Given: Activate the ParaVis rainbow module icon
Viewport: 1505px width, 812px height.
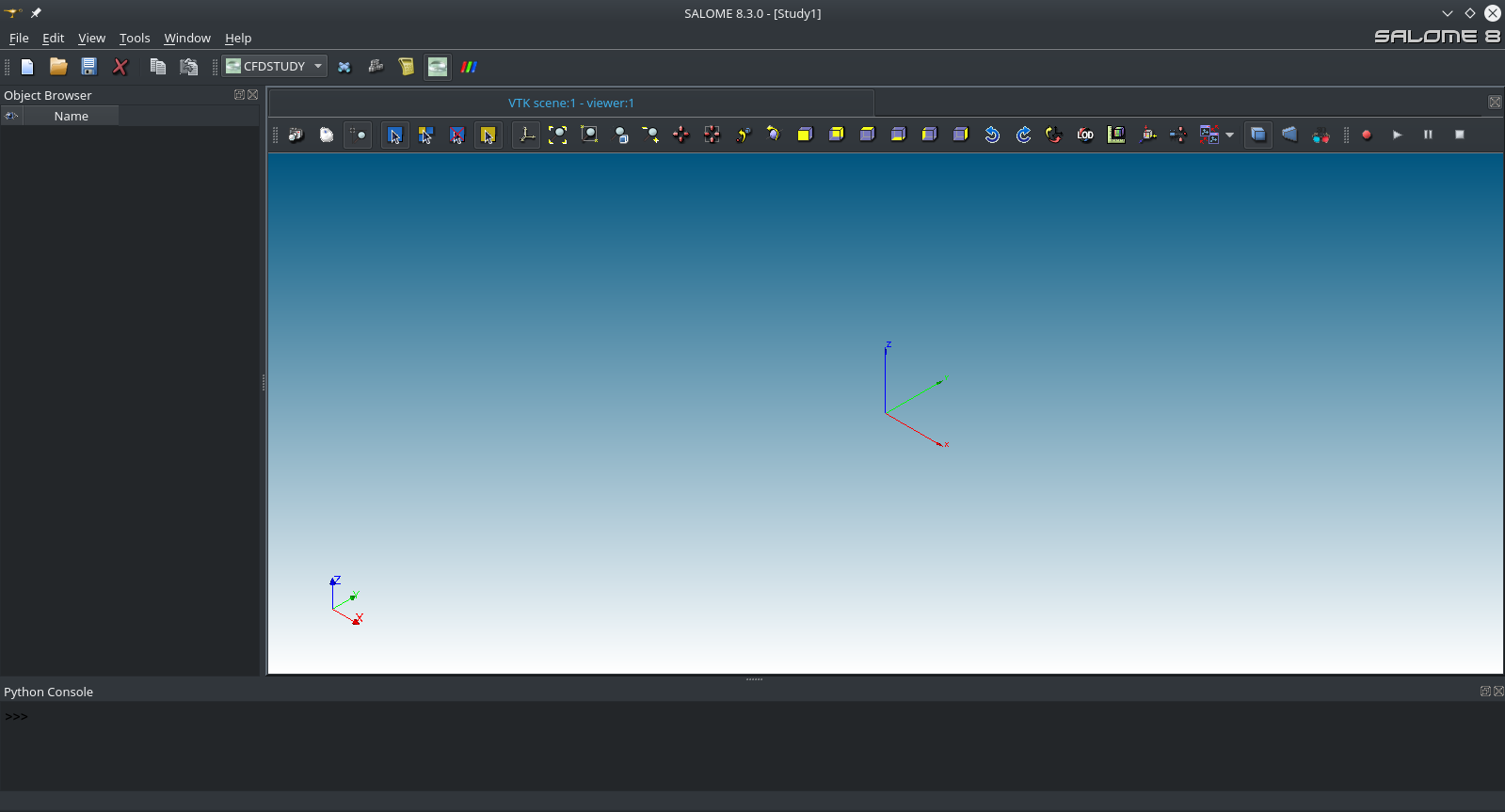Looking at the screenshot, I should [469, 67].
